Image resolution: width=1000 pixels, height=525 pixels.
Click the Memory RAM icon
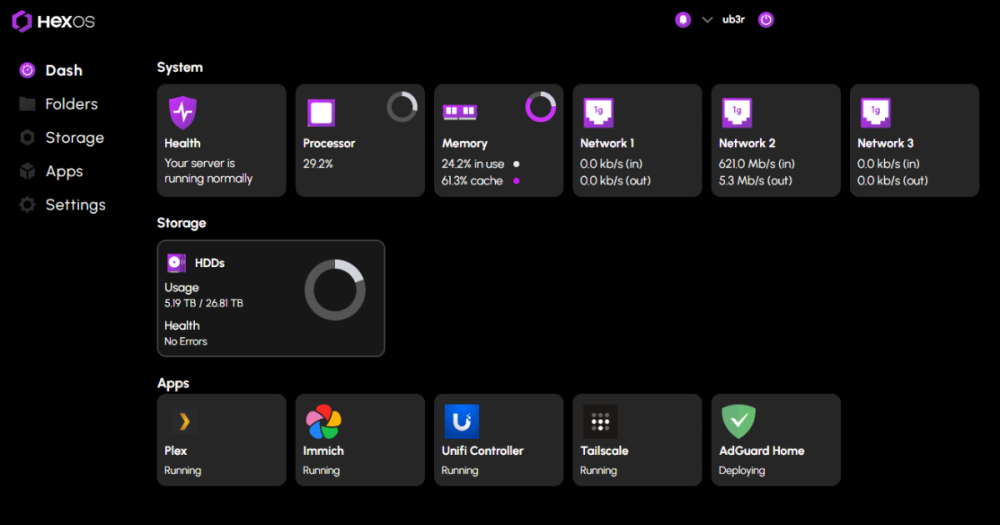459,112
